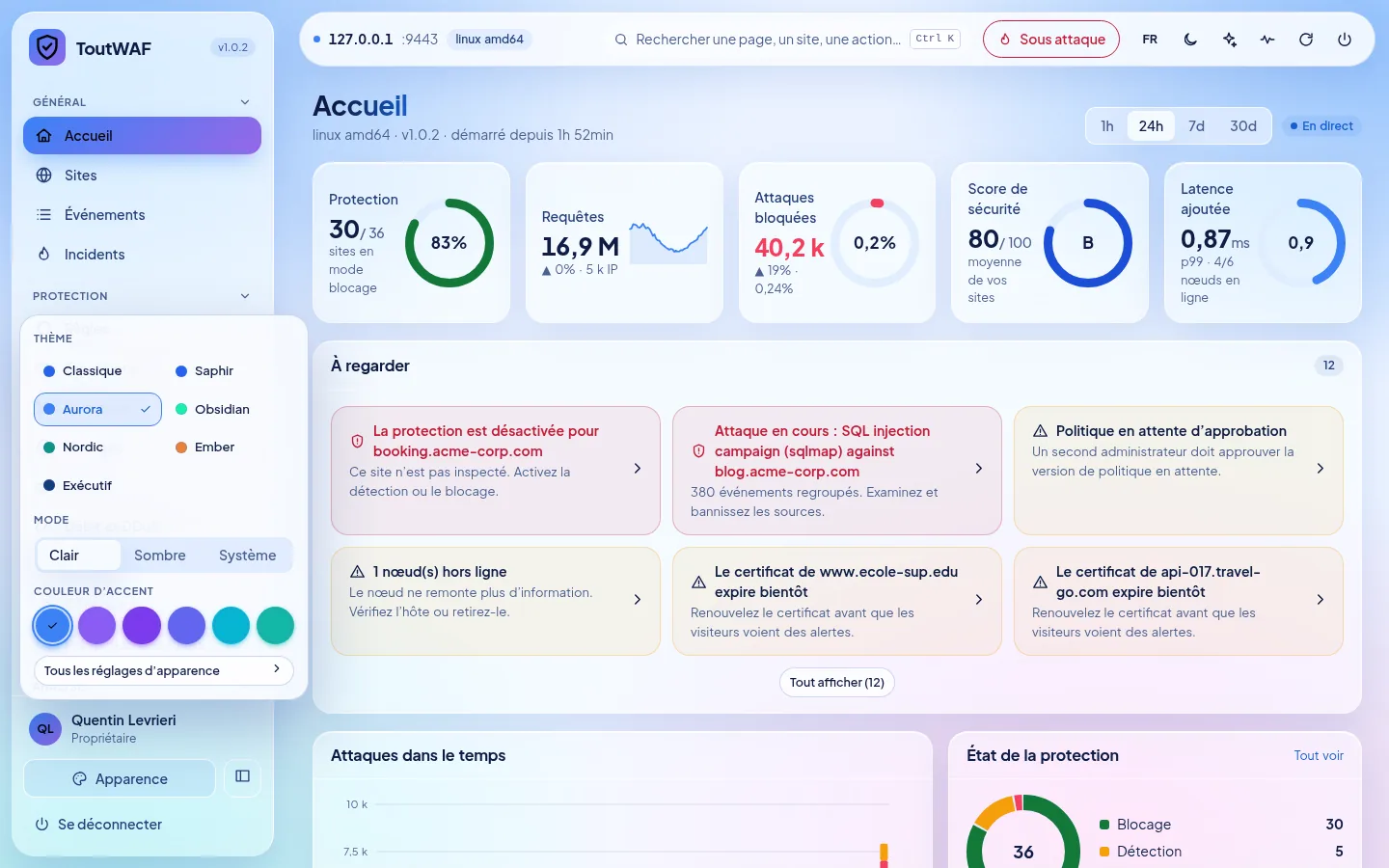Click Tout afficher (12) button
The height and width of the screenshot is (868, 1389).
837,683
